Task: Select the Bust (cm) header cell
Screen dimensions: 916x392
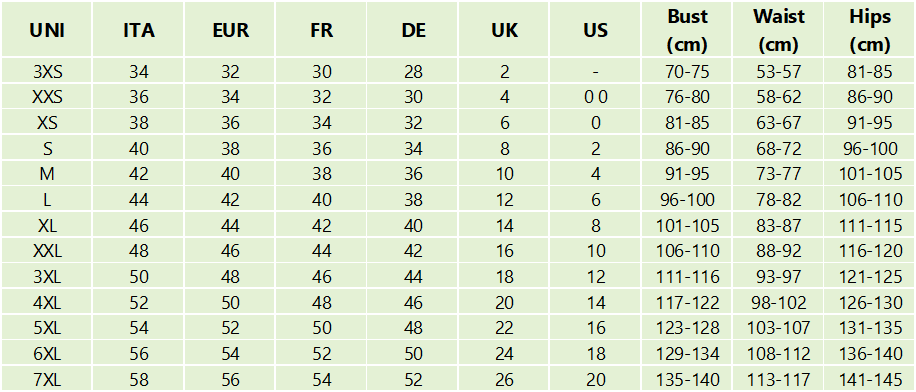Action: 687,30
